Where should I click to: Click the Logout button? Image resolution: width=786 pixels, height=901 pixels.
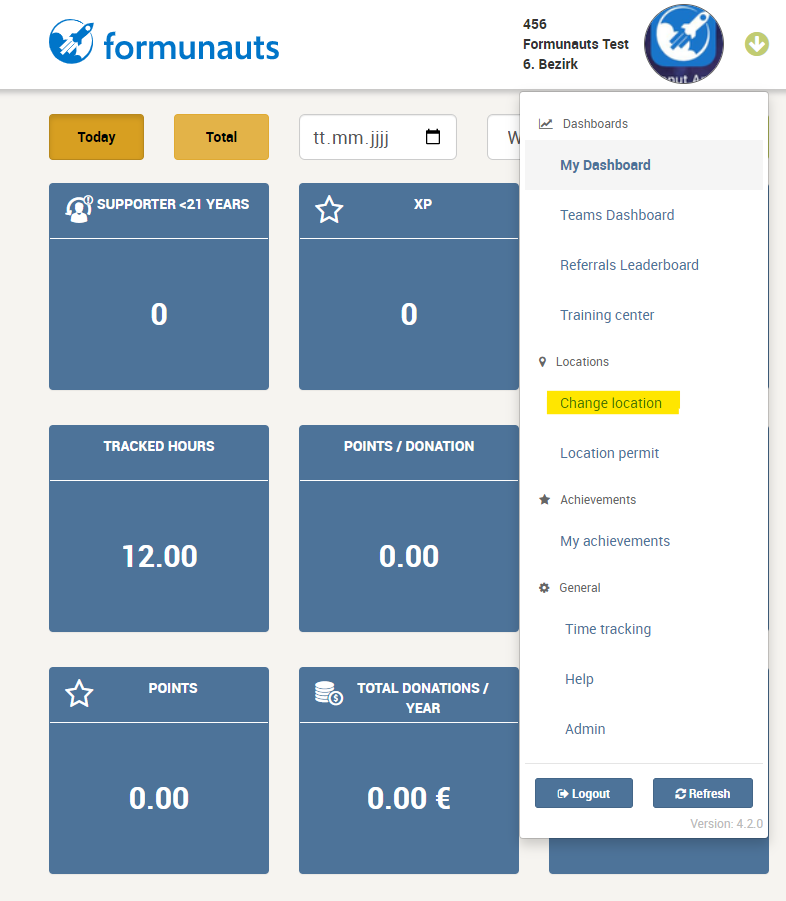click(x=584, y=793)
